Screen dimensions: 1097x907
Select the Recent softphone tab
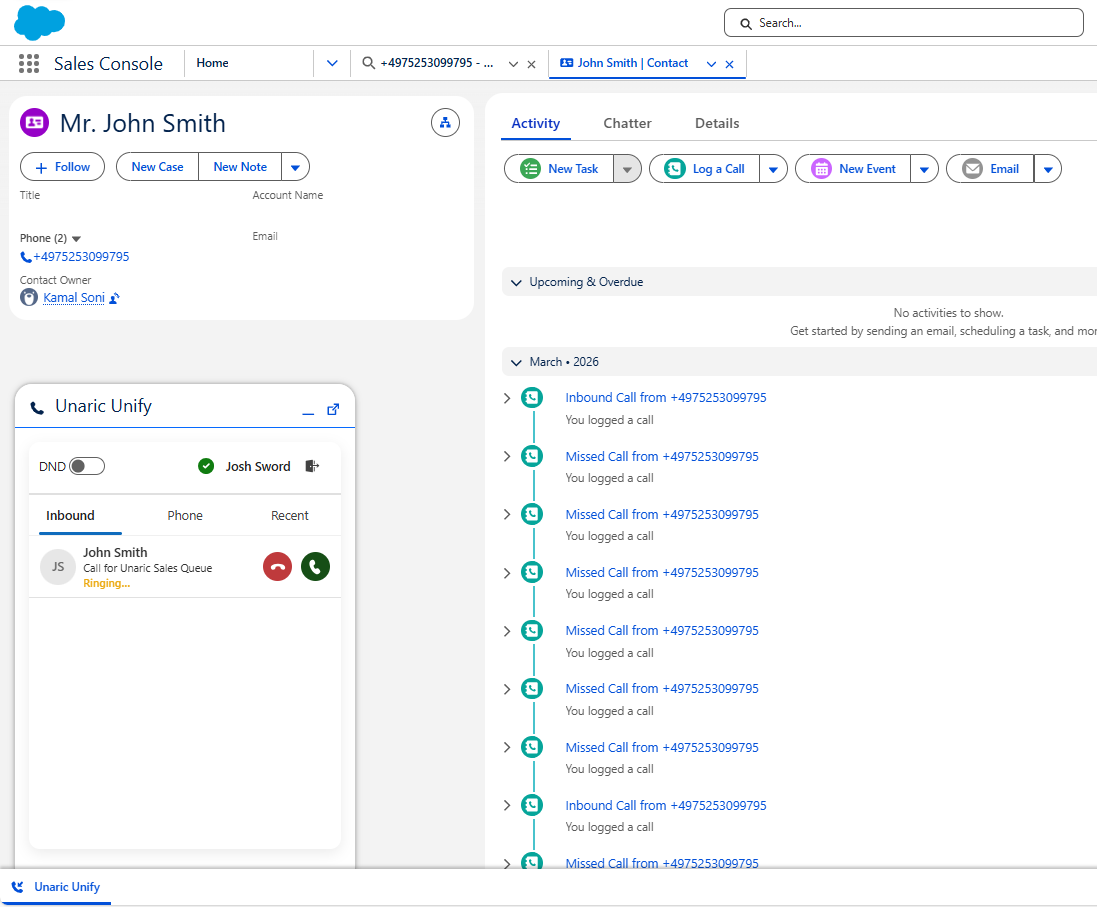tap(290, 516)
